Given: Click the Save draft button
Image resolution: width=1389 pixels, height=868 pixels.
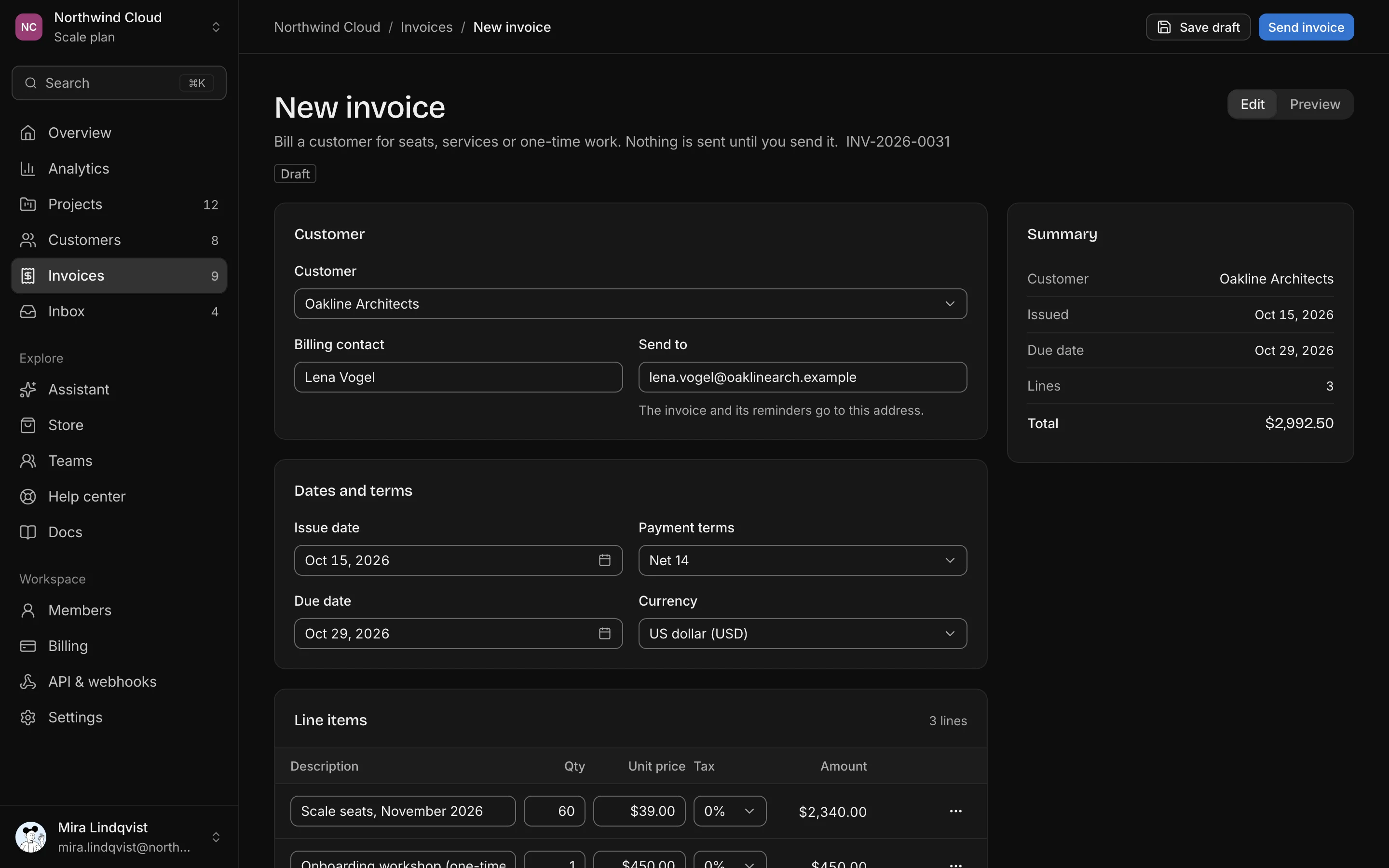Looking at the screenshot, I should click(1198, 27).
